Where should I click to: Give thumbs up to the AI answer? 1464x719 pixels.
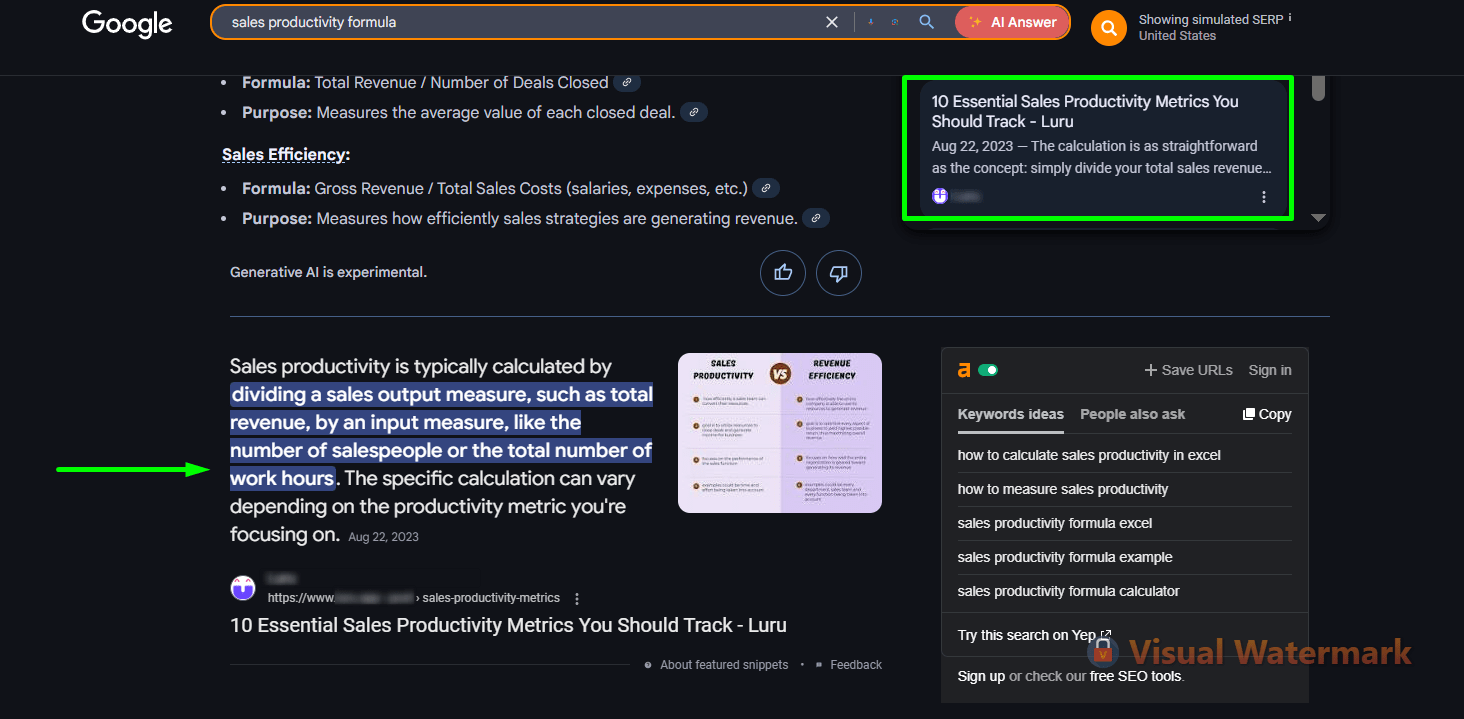[783, 273]
